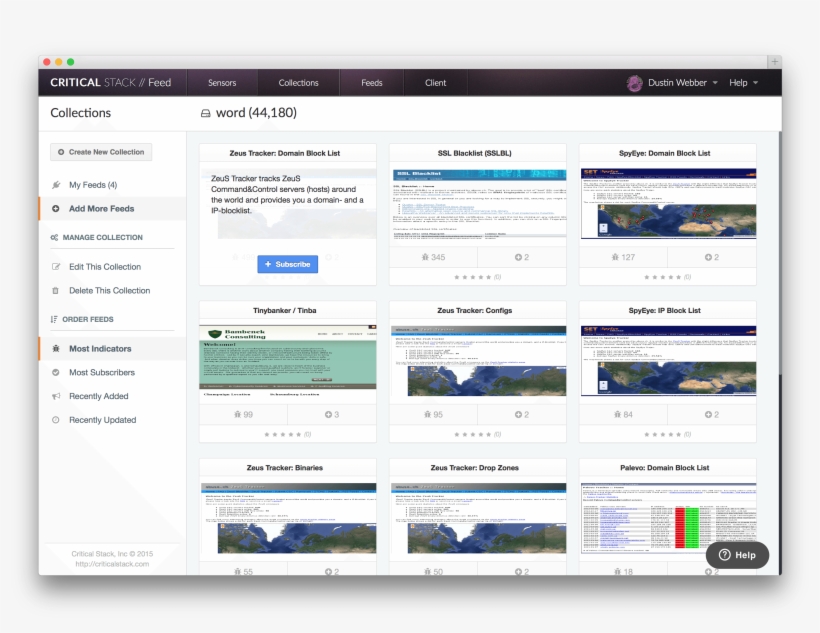Click the trash icon beside Delete This Collection
This screenshot has height=633, width=820.
[56, 291]
